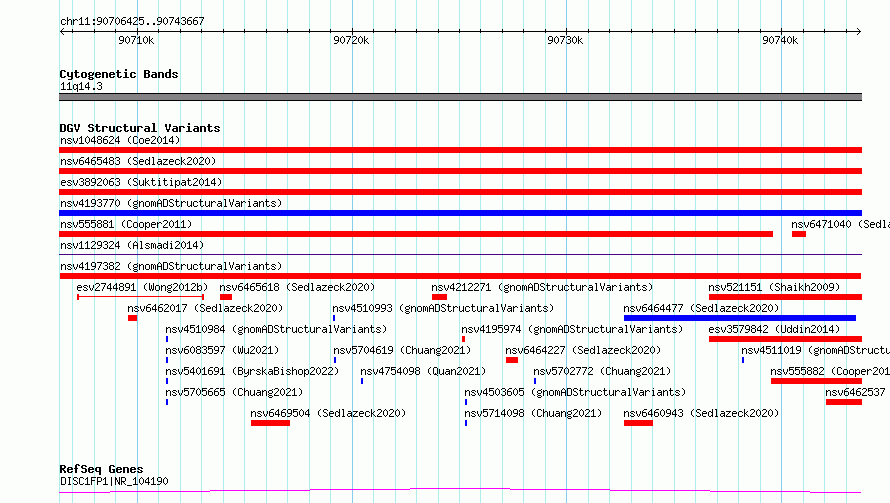Viewport: 890px width, 503px height.
Task: Open variant nsv1048624 (Coe2014)
Action: 120,140
